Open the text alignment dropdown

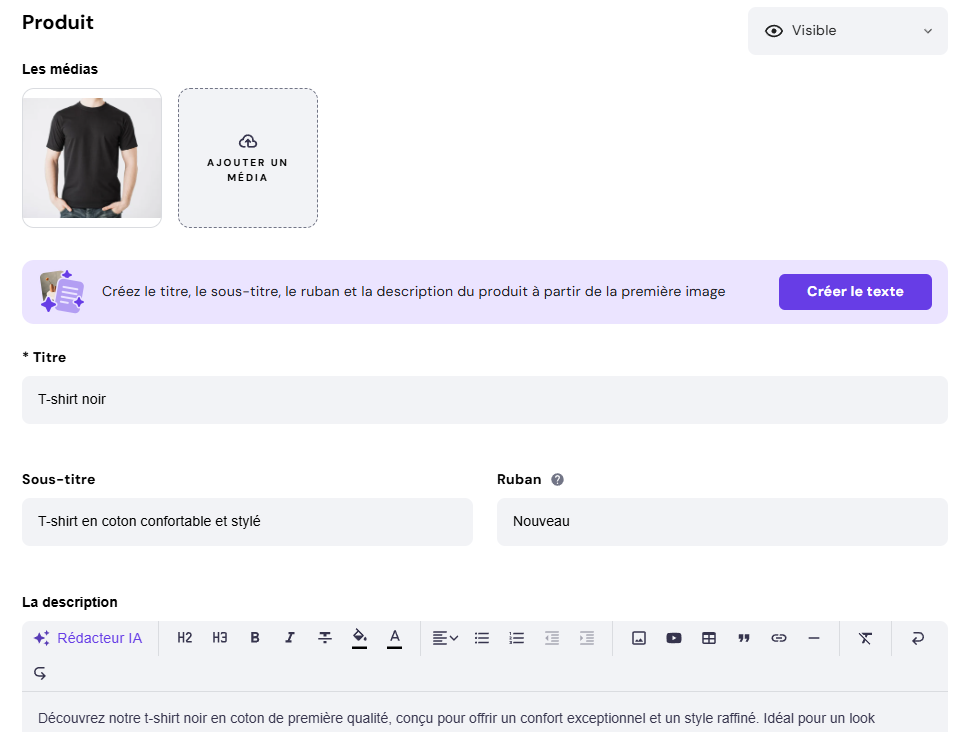[x=444, y=637]
